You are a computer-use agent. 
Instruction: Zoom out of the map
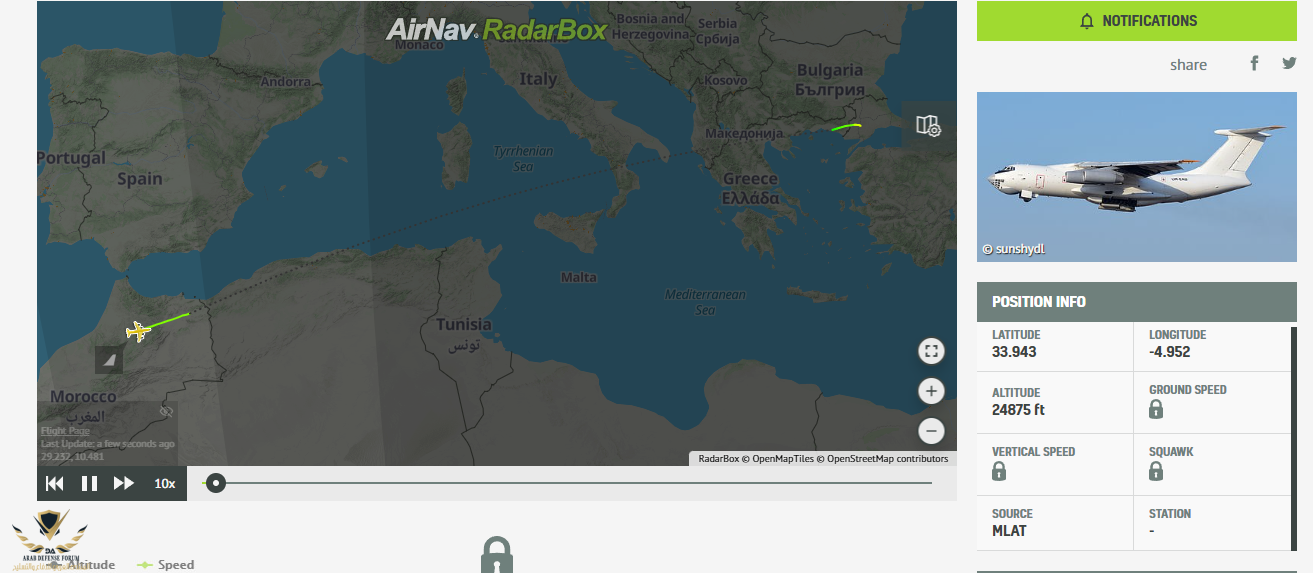(x=931, y=431)
